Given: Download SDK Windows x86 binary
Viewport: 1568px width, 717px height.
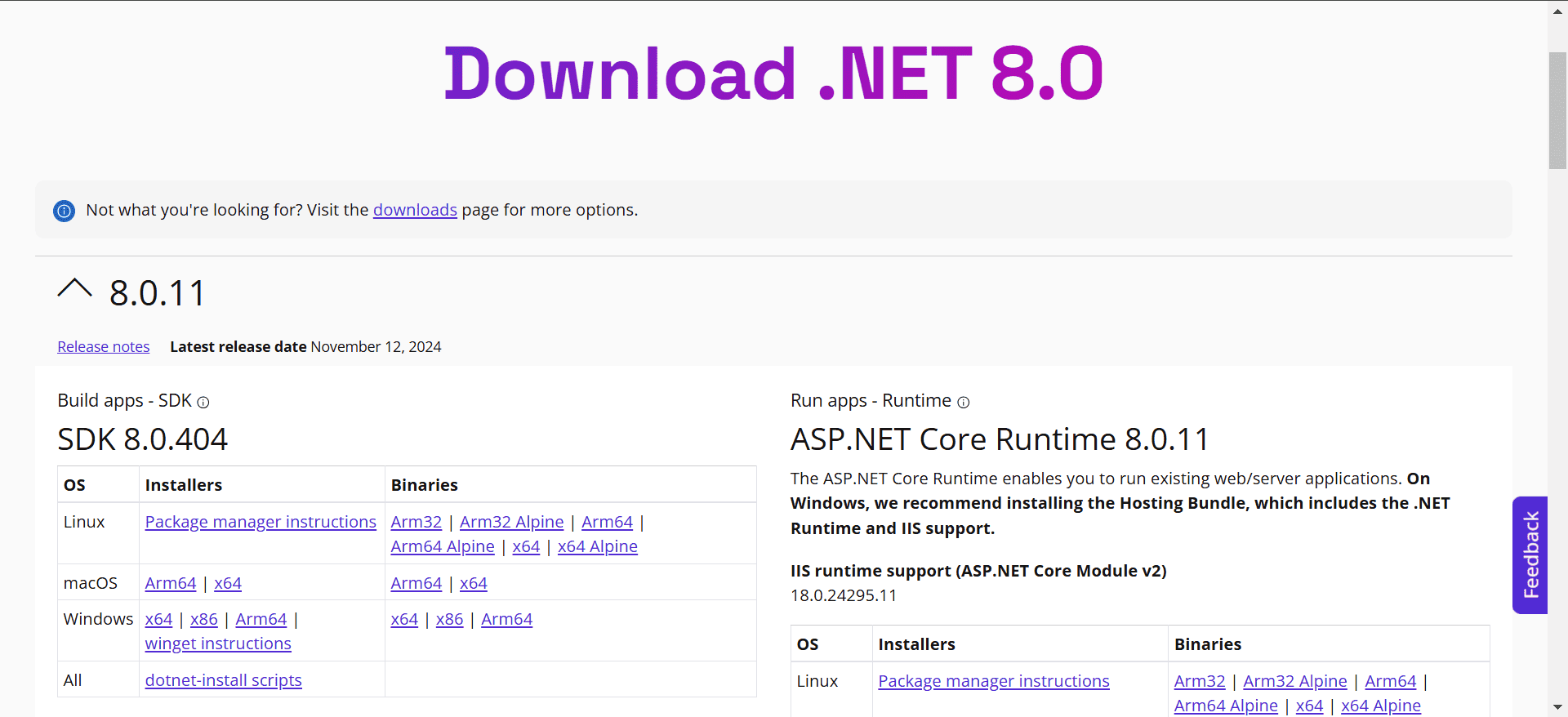Looking at the screenshot, I should tap(450, 619).
